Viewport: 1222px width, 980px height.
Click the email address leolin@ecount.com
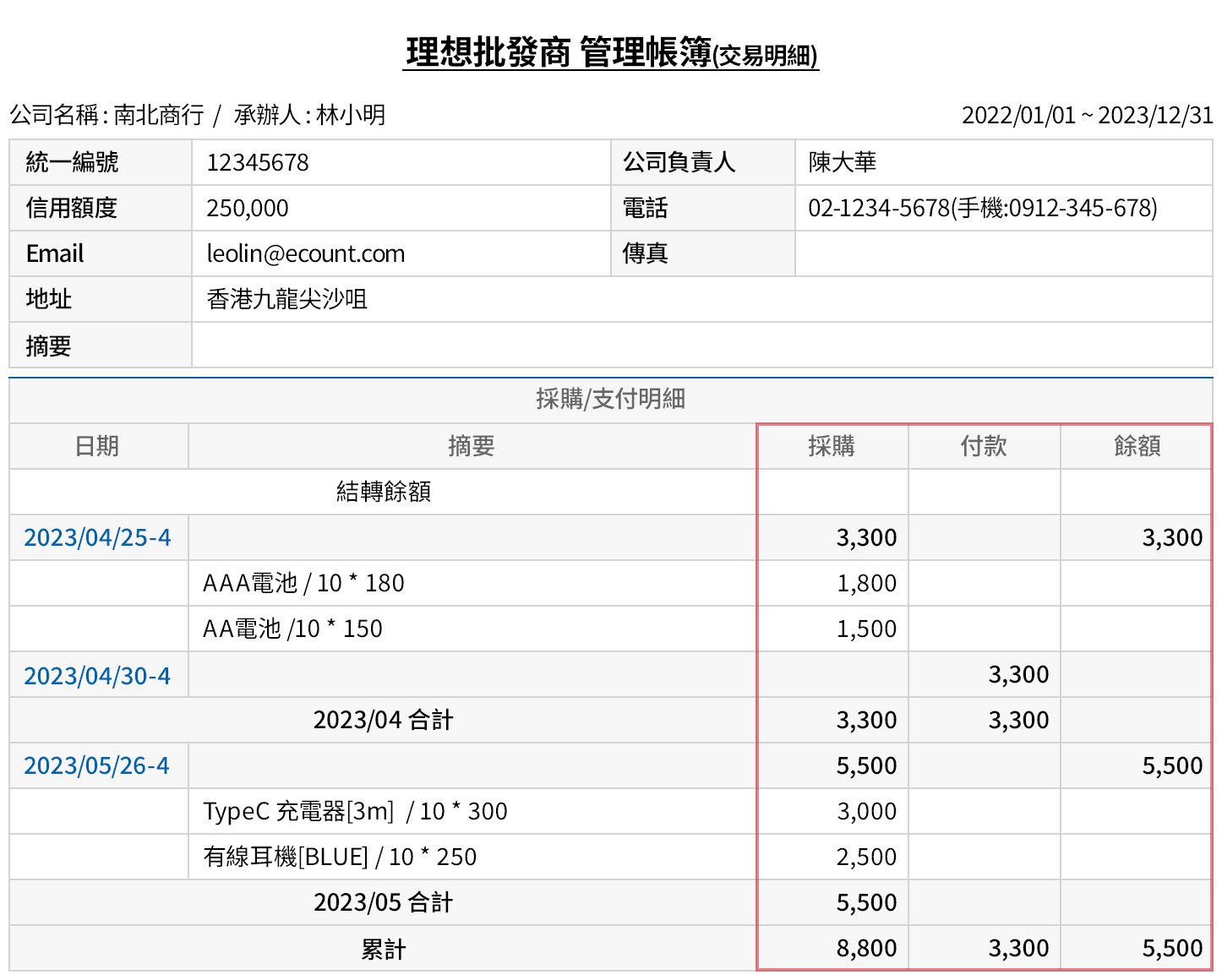tap(306, 253)
